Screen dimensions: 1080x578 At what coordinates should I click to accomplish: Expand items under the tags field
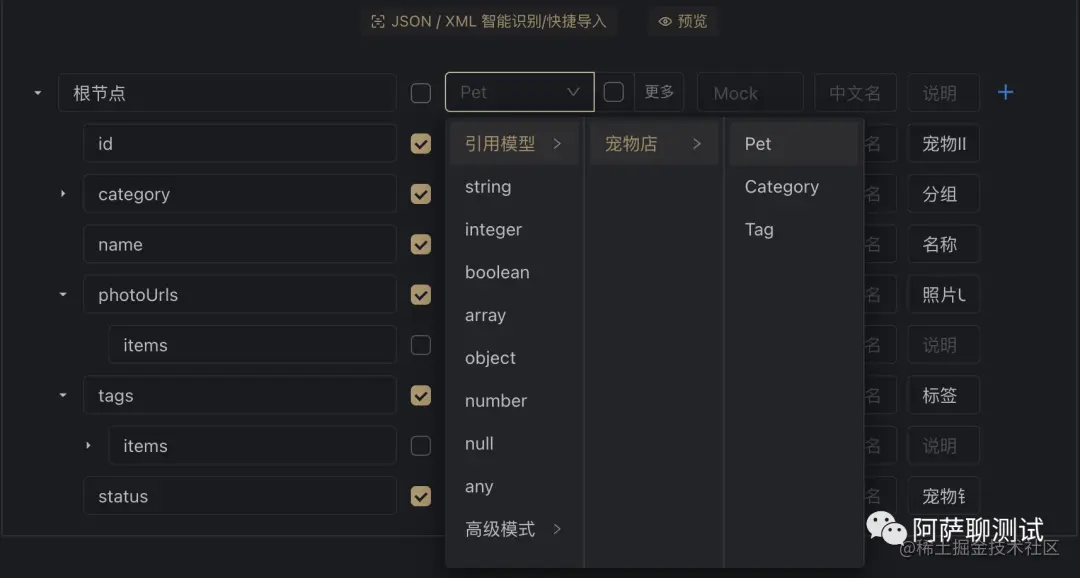pos(88,446)
